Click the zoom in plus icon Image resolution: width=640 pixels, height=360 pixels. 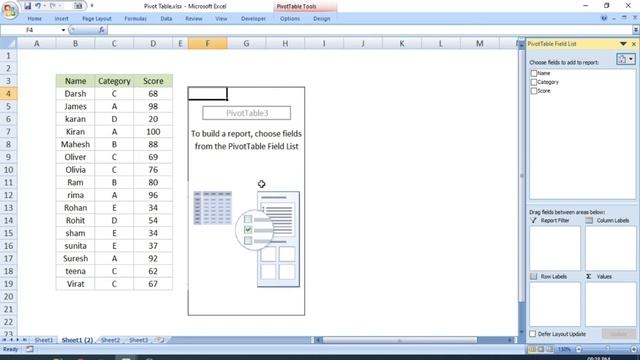[634, 349]
